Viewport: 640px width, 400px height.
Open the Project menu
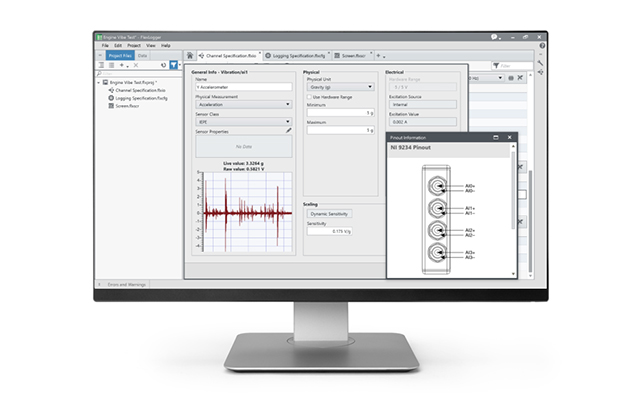134,45
